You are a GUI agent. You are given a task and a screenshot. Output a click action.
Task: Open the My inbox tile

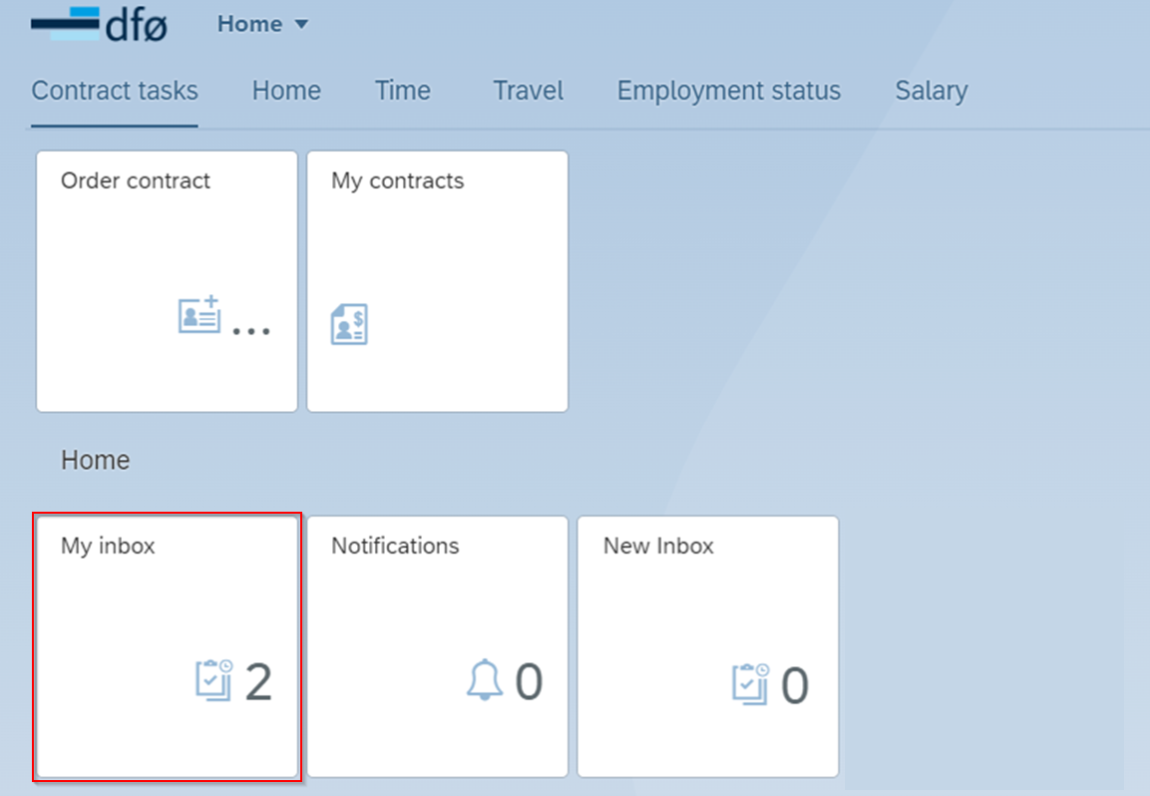[x=167, y=646]
